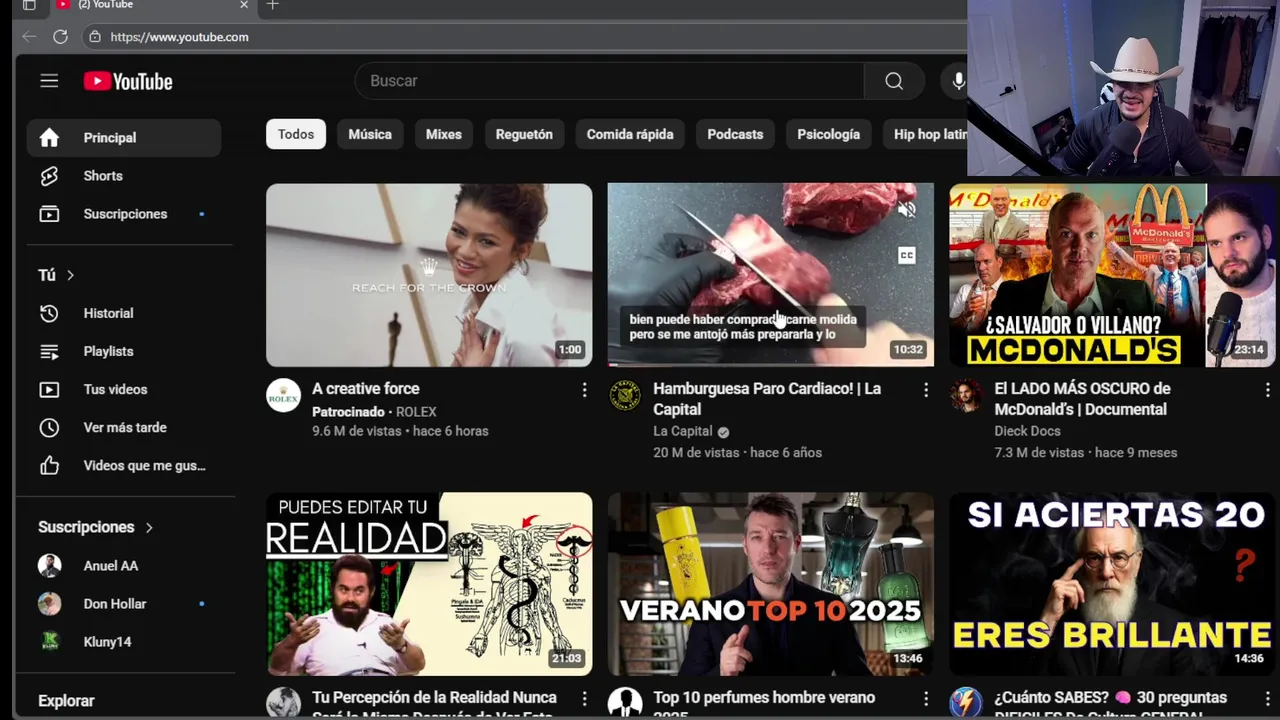Click Dieck Docs channel avatar
The height and width of the screenshot is (720, 1280).
tap(966, 396)
